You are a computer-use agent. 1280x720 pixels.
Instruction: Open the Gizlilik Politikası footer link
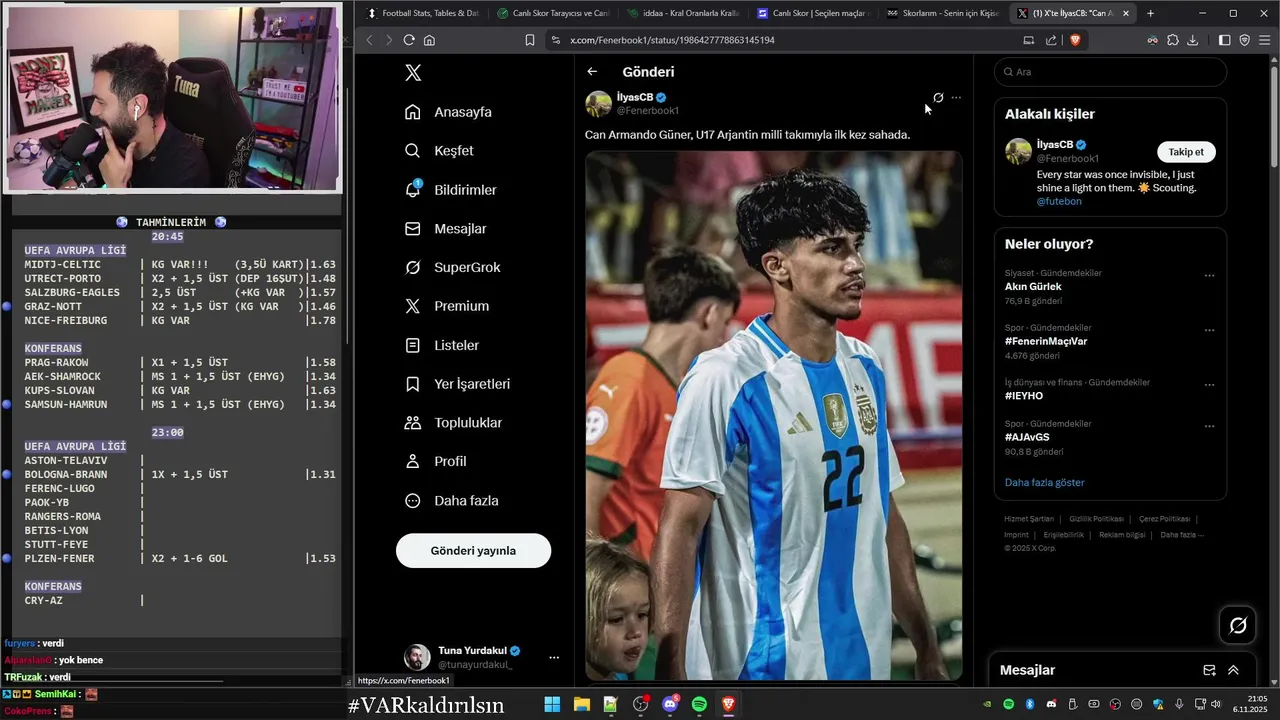pos(1096,519)
